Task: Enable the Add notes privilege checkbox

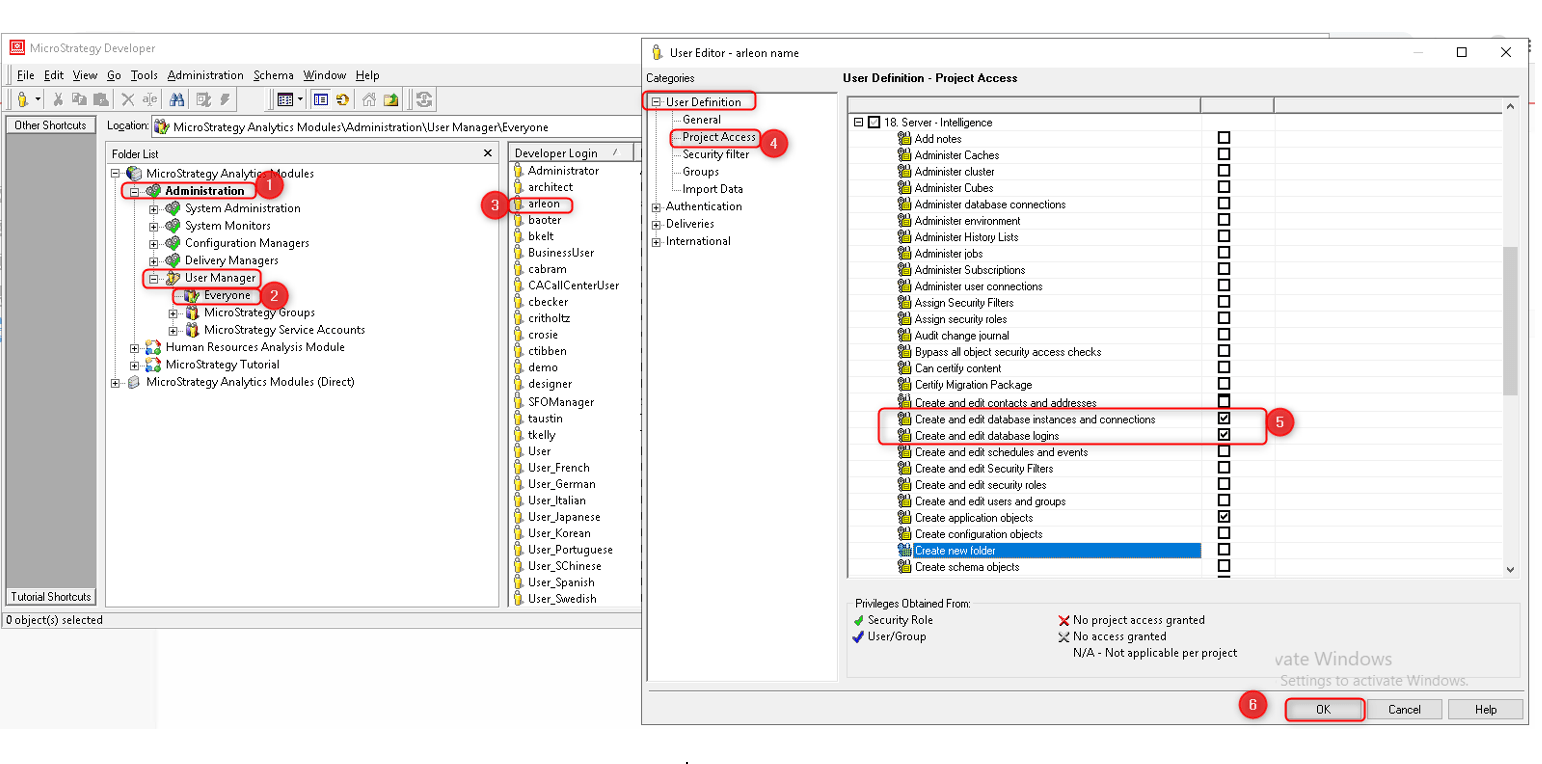Action: tap(1223, 138)
